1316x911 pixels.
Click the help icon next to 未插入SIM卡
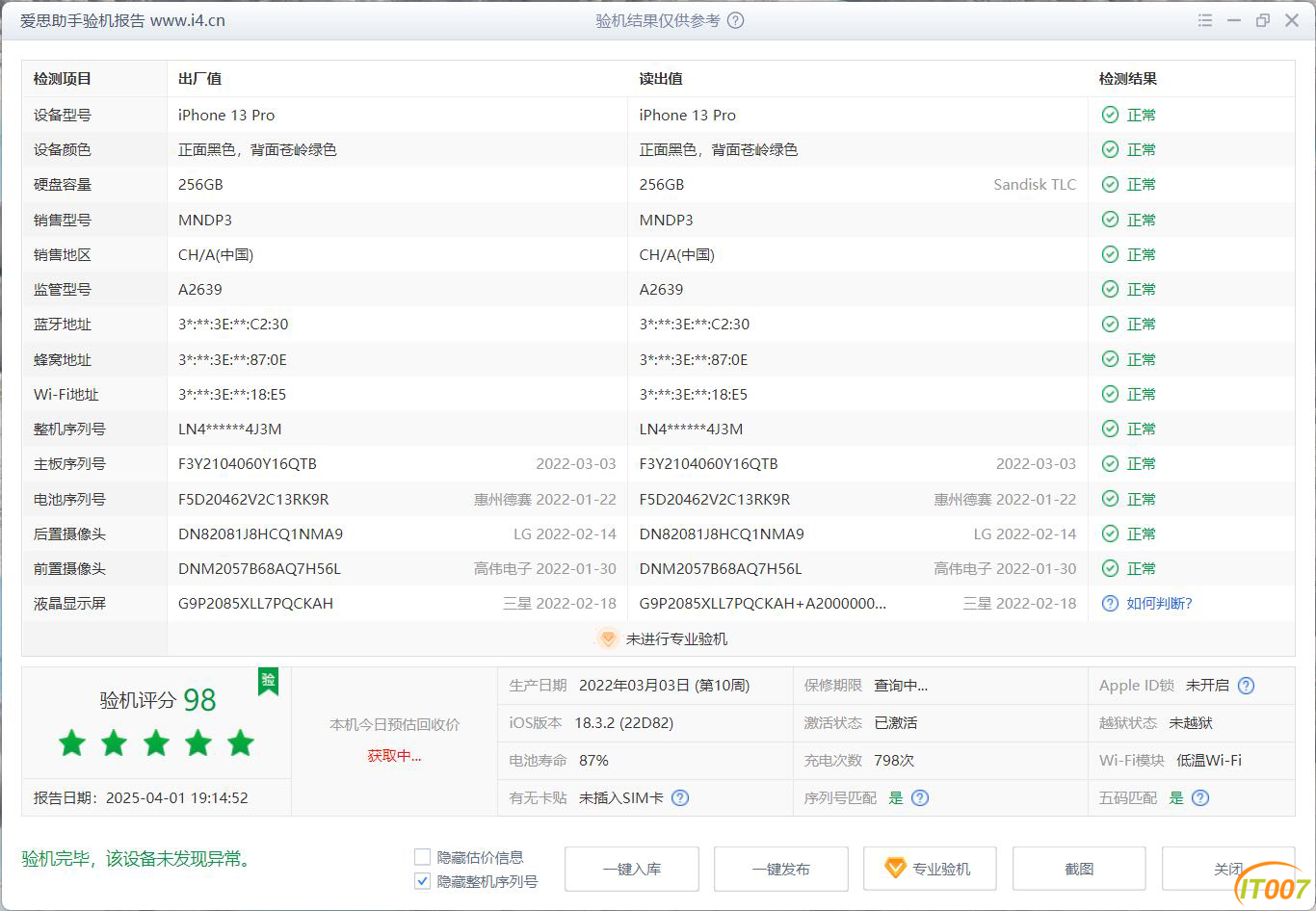tap(680, 797)
